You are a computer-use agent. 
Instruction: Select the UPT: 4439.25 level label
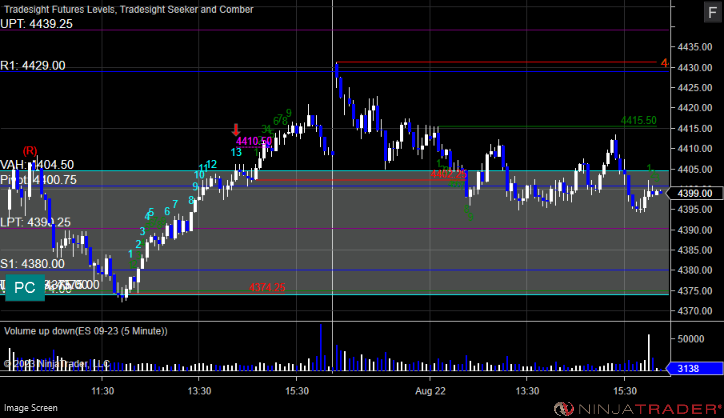tap(36, 24)
